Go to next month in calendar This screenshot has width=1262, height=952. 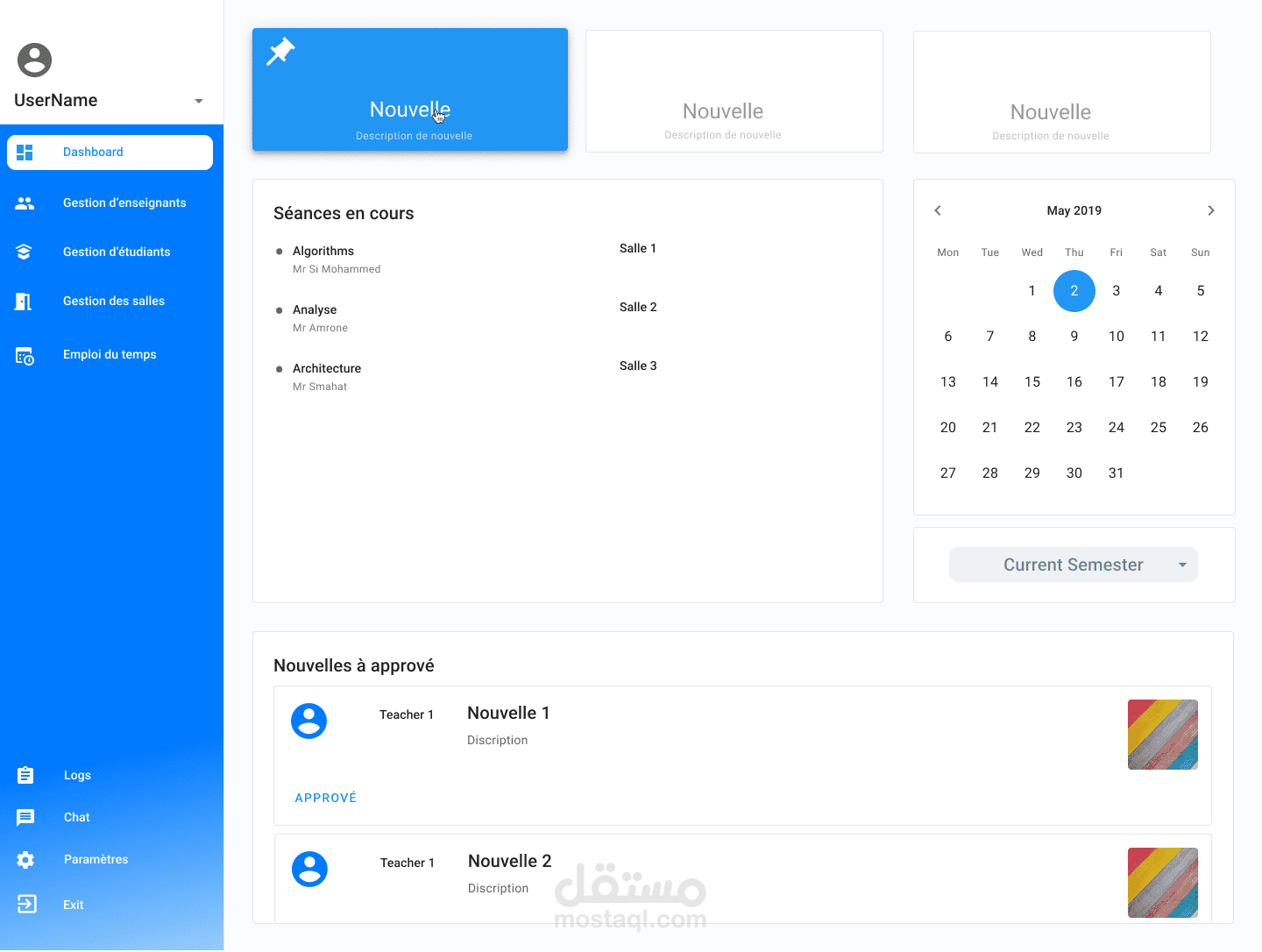pyautogui.click(x=1211, y=210)
